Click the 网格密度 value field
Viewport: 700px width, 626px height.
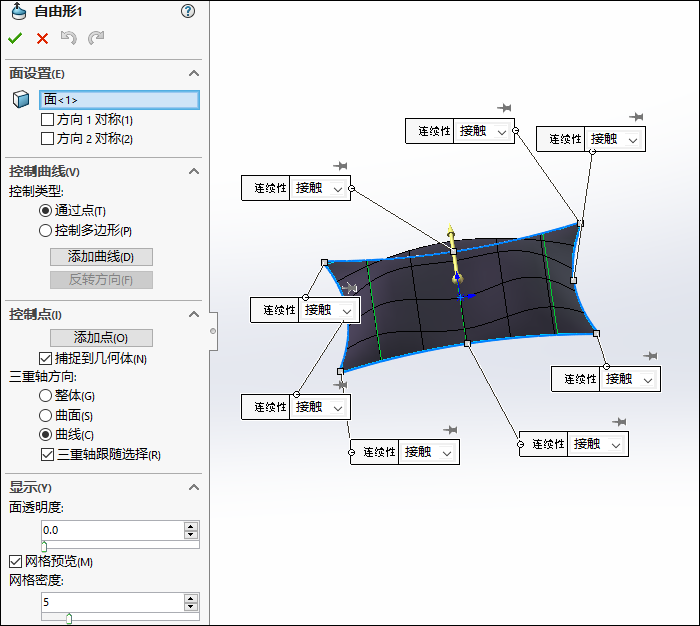point(112,602)
